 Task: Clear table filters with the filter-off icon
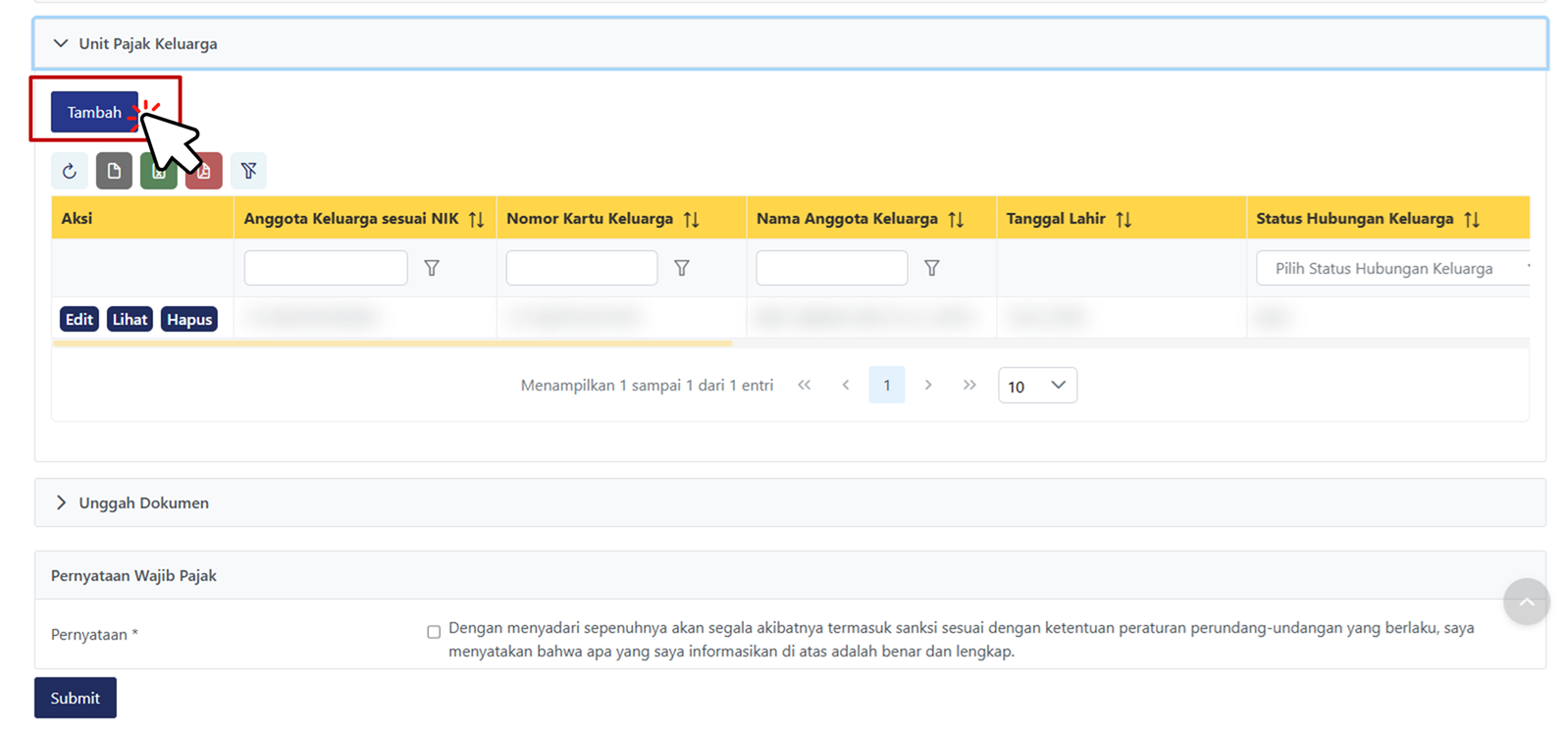coord(248,171)
